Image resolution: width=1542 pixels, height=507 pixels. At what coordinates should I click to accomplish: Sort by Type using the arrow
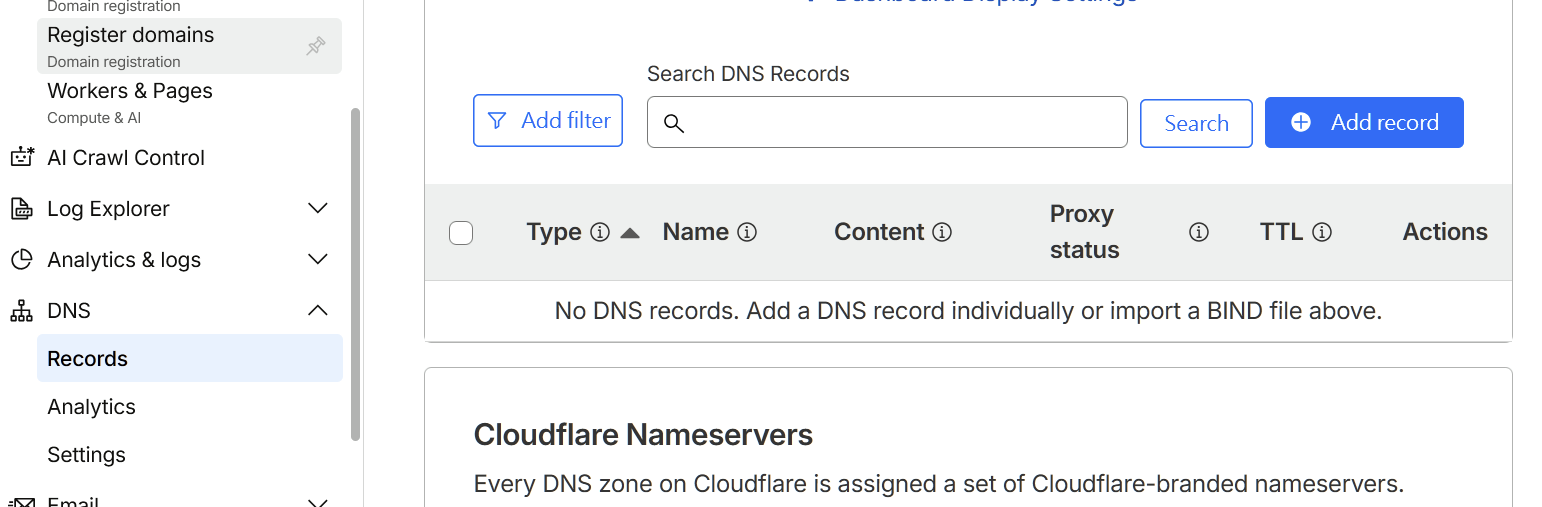coord(629,233)
